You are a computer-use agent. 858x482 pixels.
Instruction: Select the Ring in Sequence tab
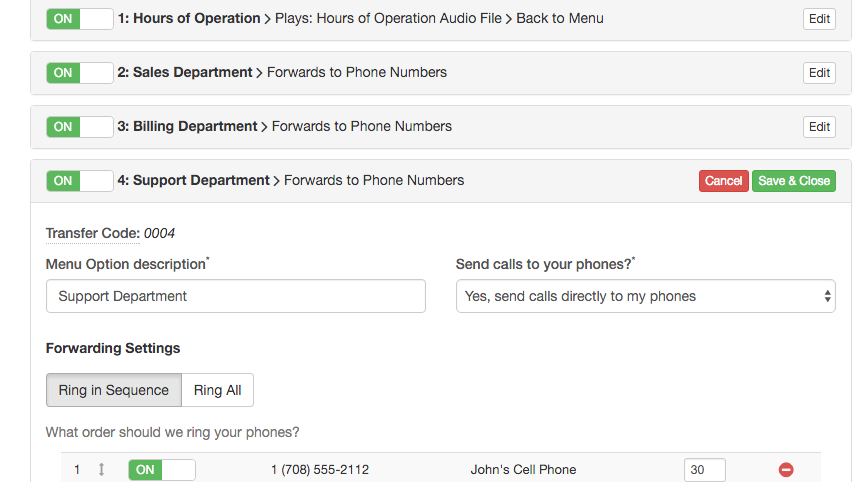pos(114,390)
